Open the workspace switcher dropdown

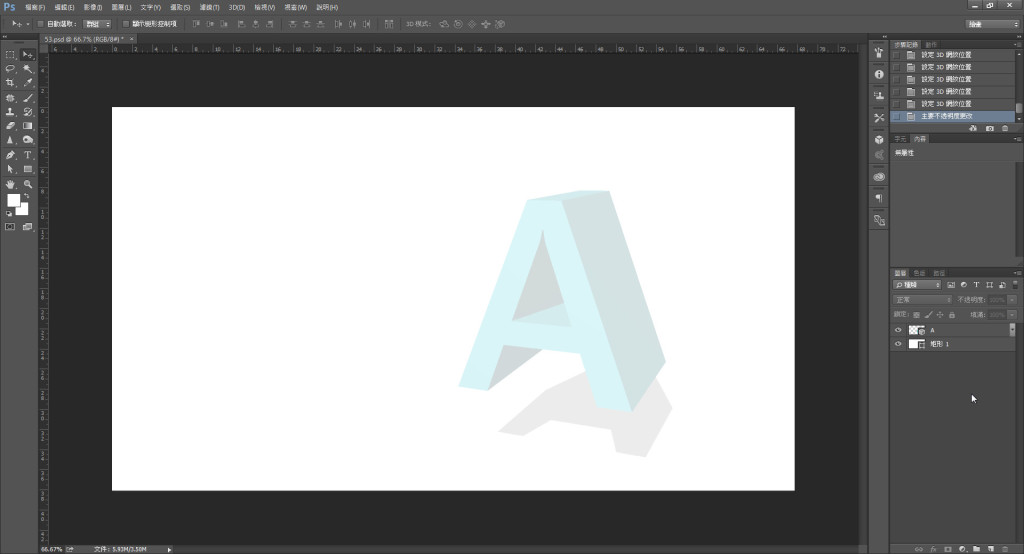point(993,23)
